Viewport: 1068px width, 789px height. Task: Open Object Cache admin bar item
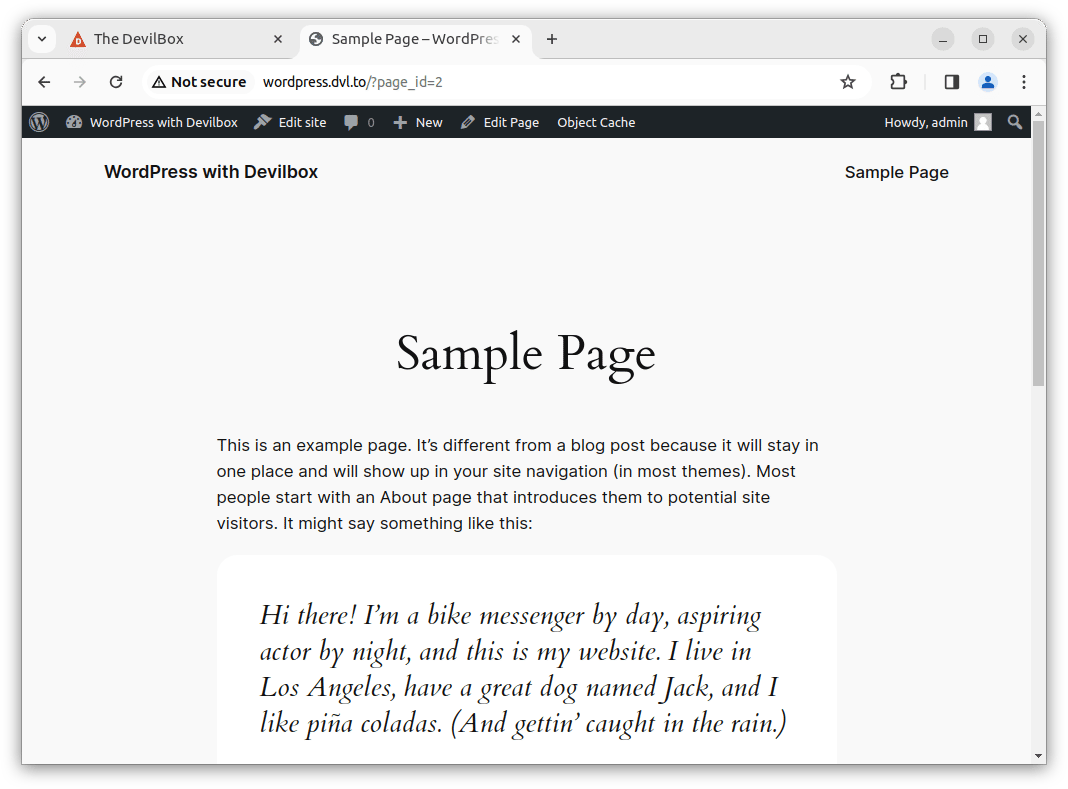596,122
